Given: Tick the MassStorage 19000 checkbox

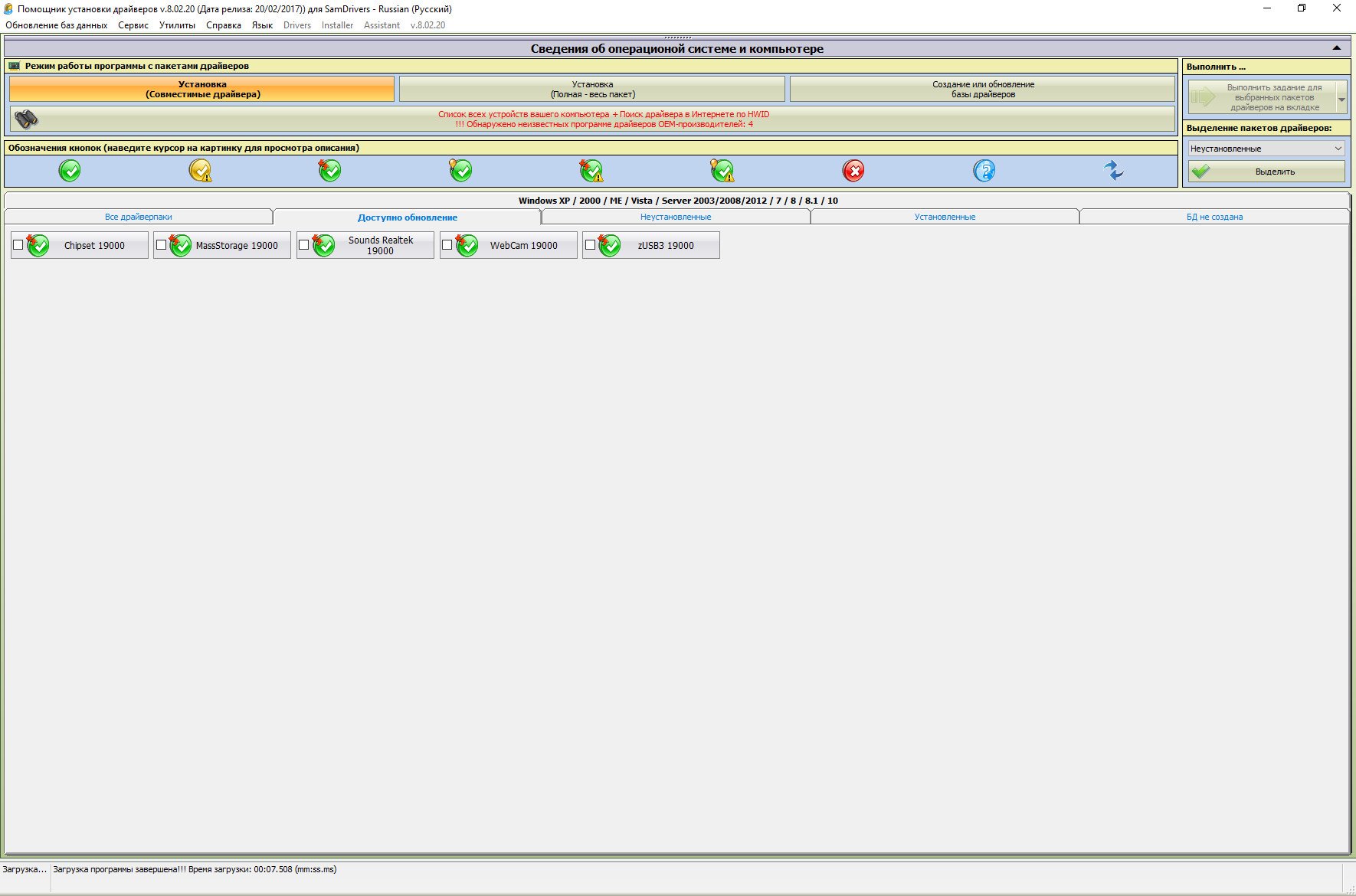Looking at the screenshot, I should tap(161, 245).
